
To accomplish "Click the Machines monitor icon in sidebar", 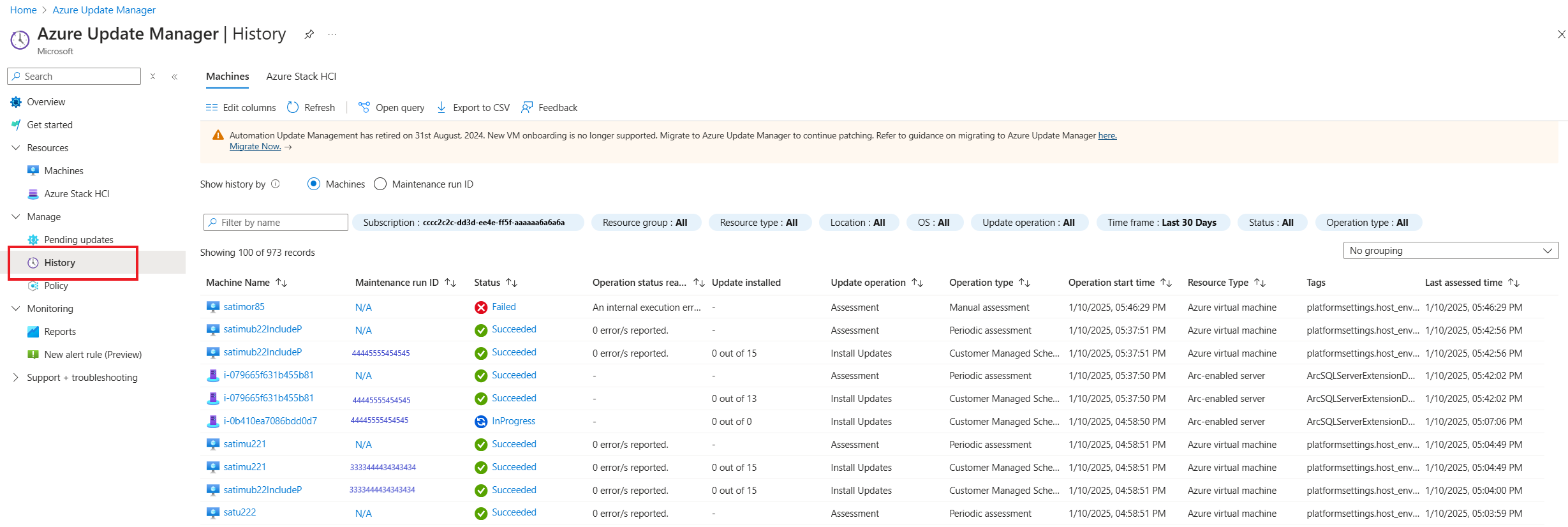I will (x=33, y=170).
